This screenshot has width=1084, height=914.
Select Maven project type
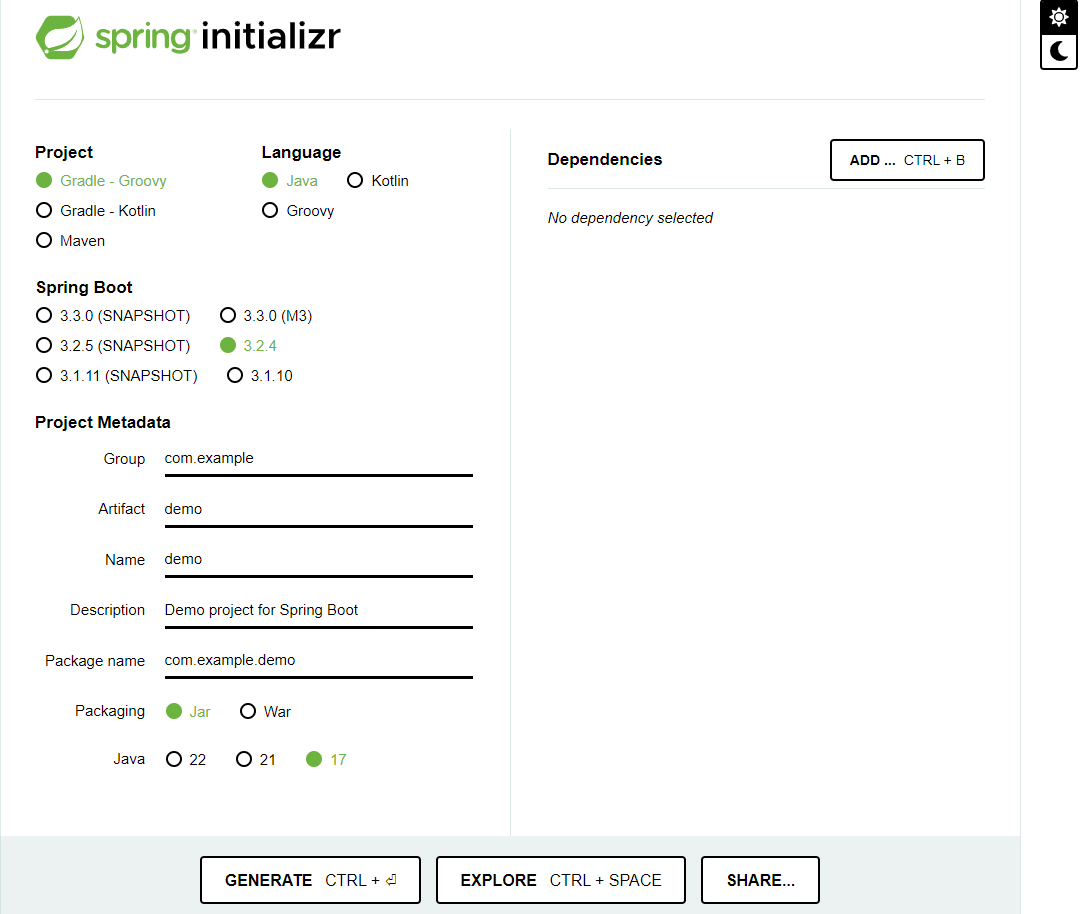[x=71, y=241]
